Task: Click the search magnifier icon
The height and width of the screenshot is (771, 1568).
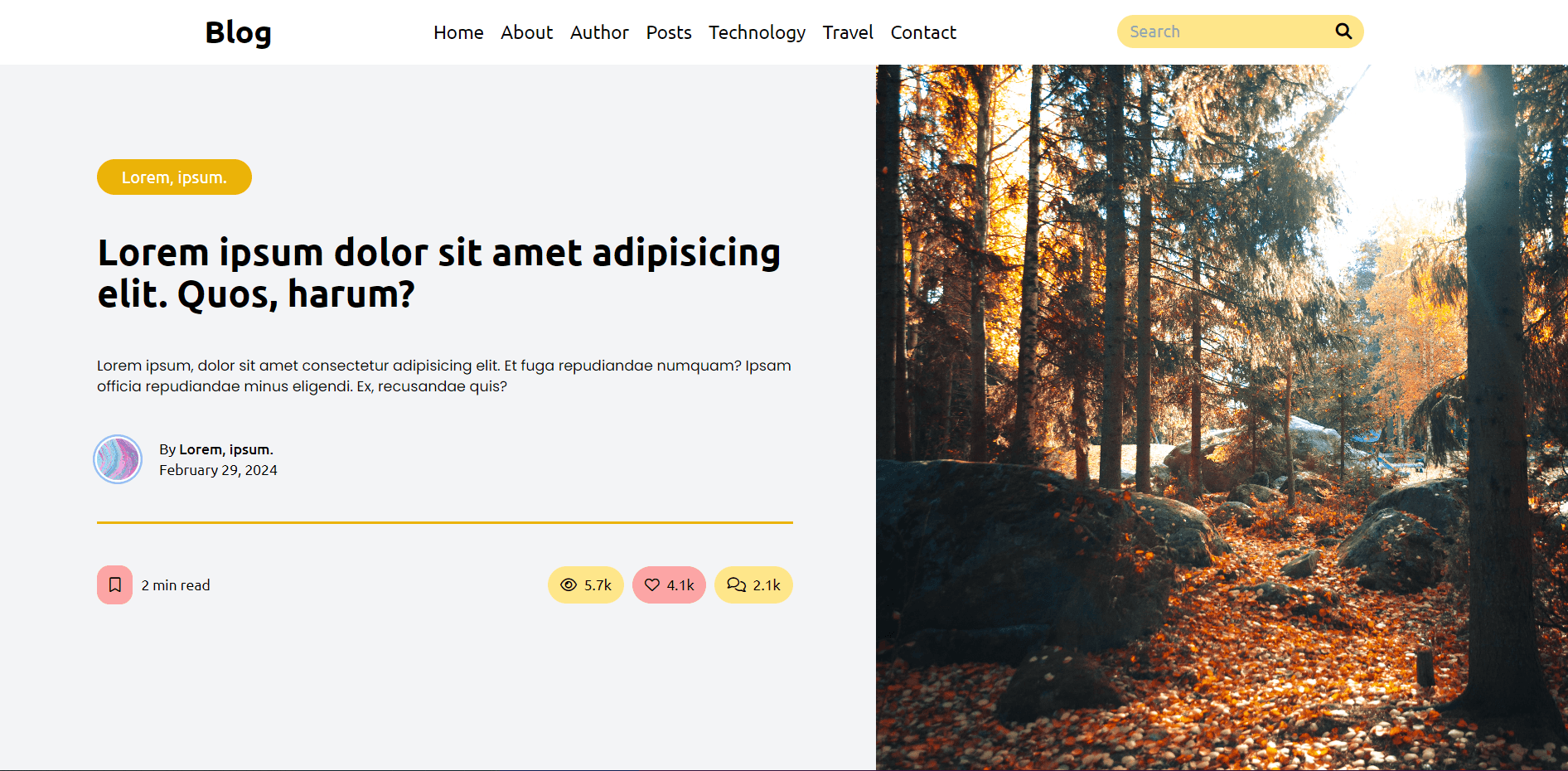Action: (x=1343, y=32)
